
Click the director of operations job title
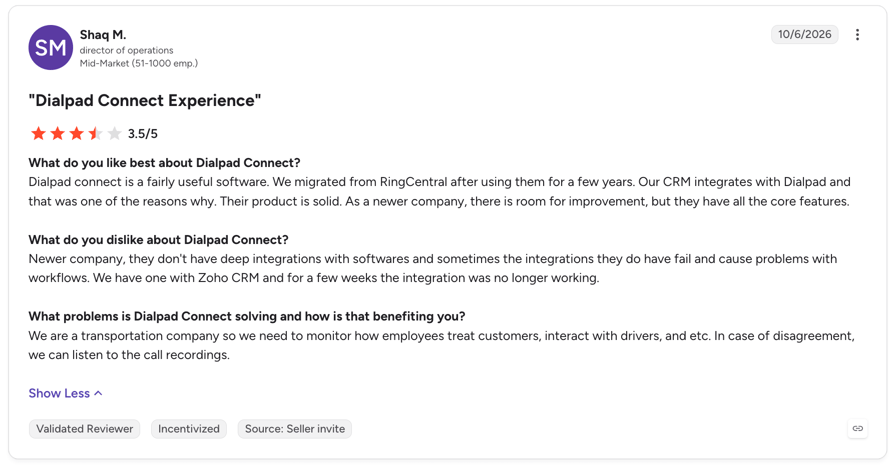(127, 50)
